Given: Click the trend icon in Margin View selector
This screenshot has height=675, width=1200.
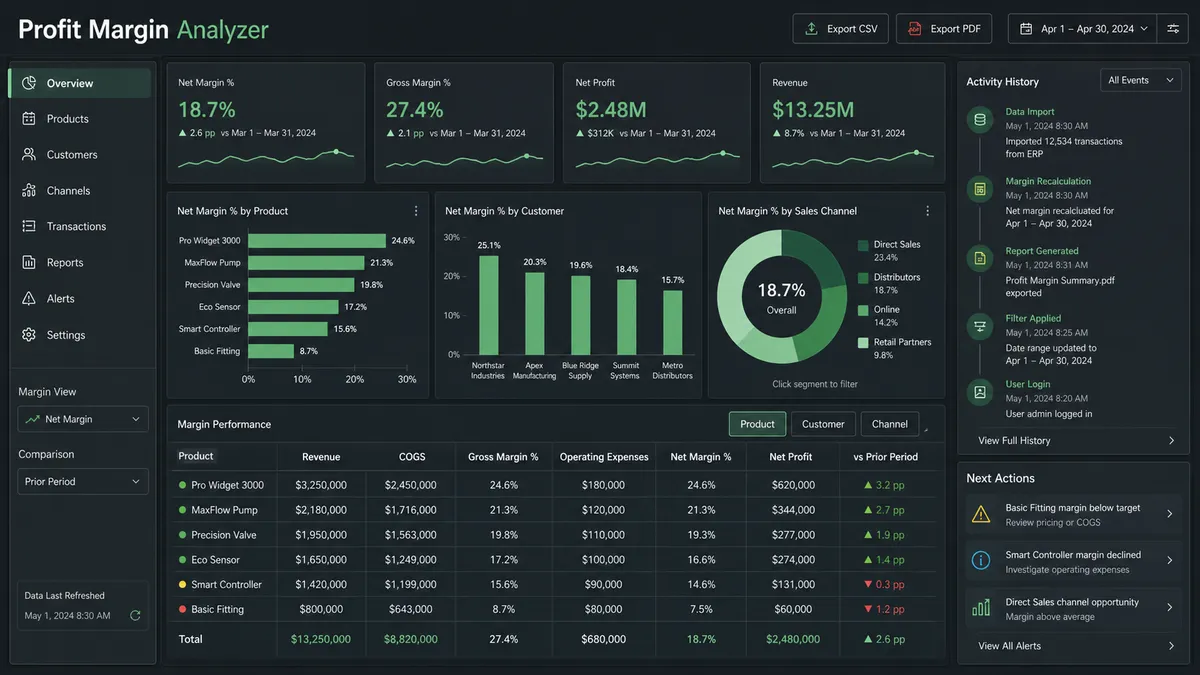Looking at the screenshot, I should (33, 419).
